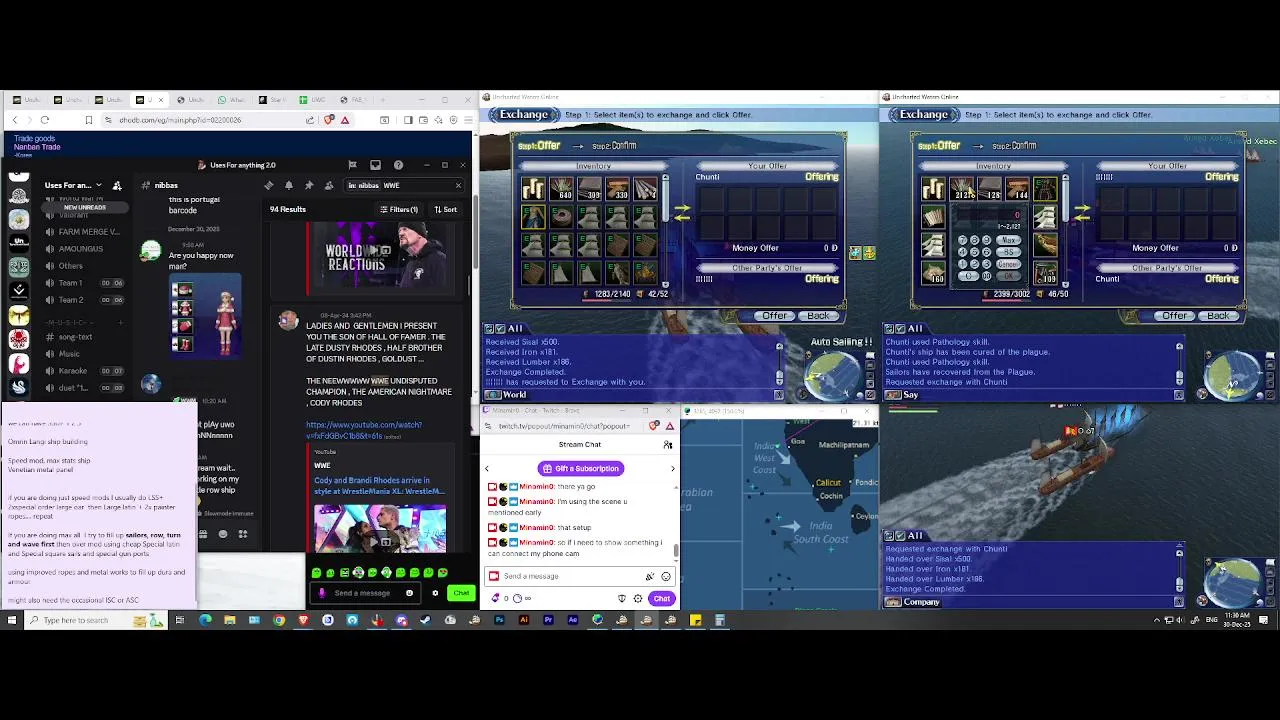1280x720 pixels.
Task: Join the Team 1 voice channel
Action: [85, 283]
